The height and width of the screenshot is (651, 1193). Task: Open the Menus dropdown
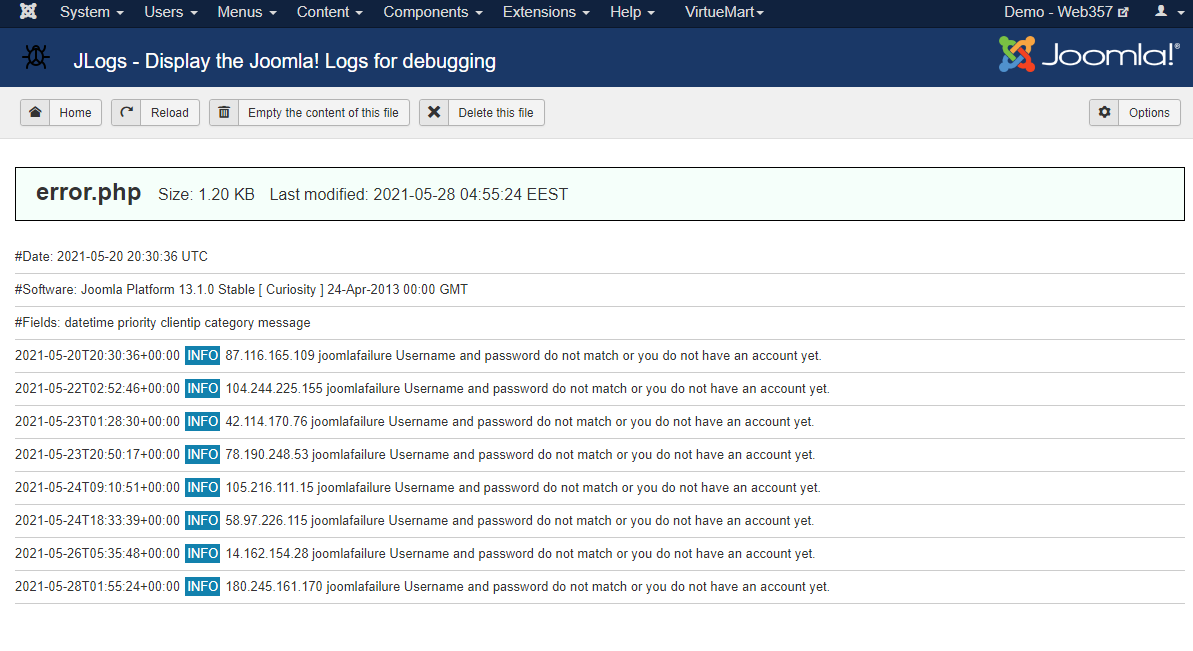pyautogui.click(x=247, y=12)
